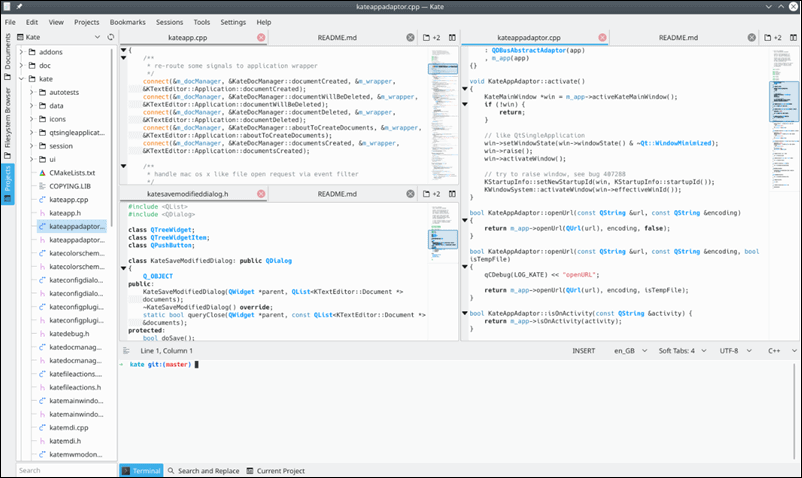Open the Tools menu
This screenshot has height=478, width=802.
(202, 22)
